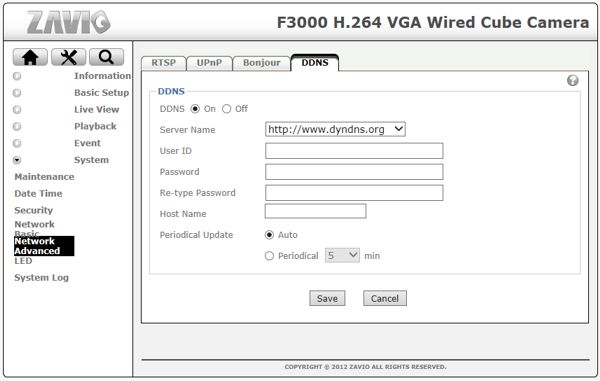Switch to the Bonjour tab

pos(262,63)
